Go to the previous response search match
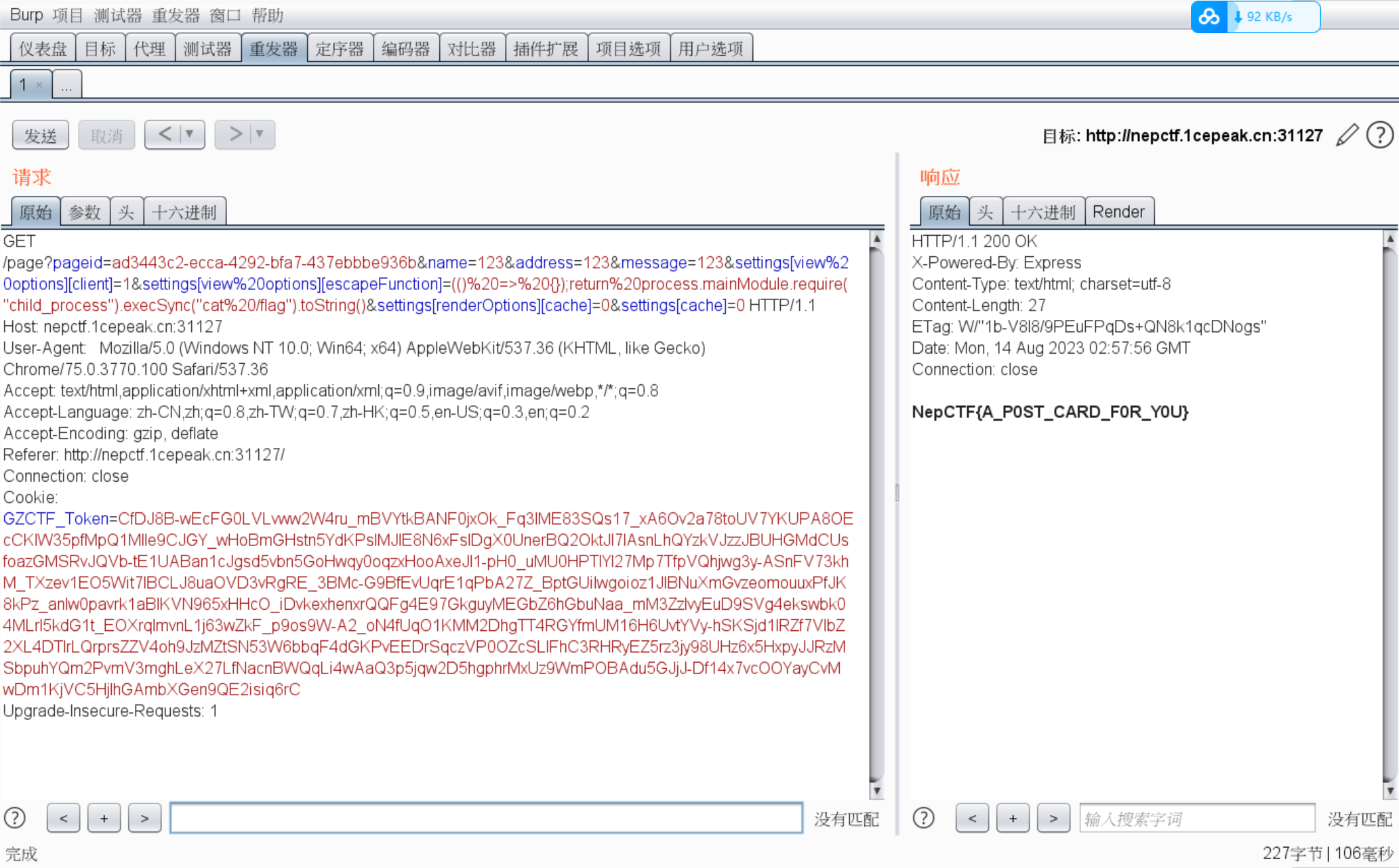The image size is (1399, 868). click(972, 818)
